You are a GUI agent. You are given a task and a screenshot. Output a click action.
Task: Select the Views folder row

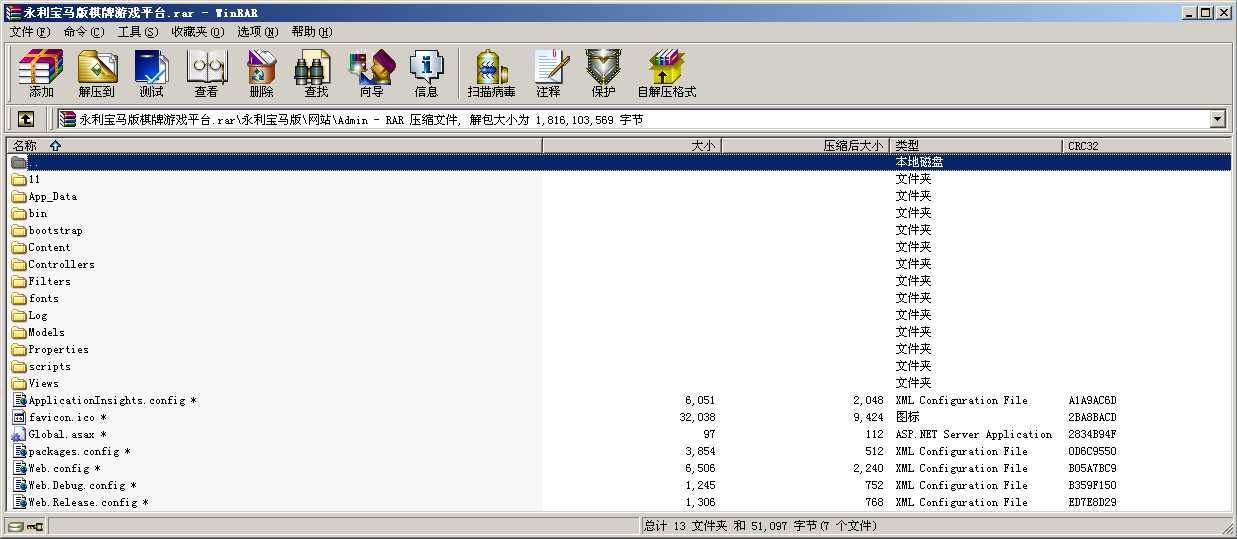point(618,383)
